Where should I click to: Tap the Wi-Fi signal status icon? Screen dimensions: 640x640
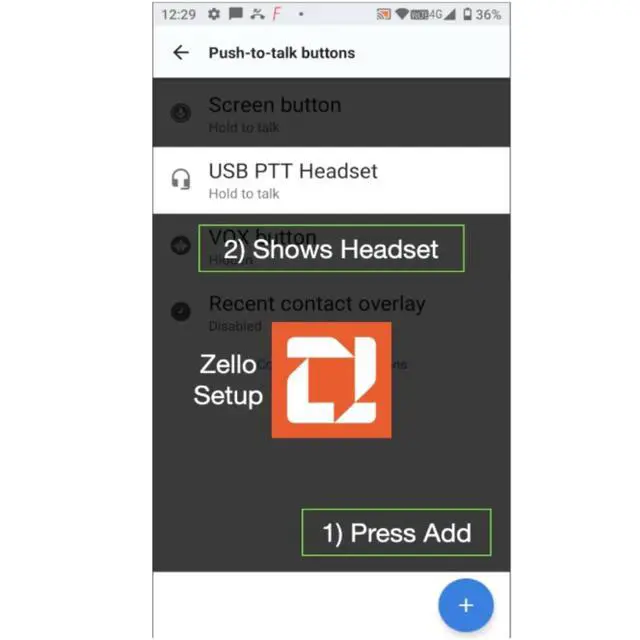[402, 14]
